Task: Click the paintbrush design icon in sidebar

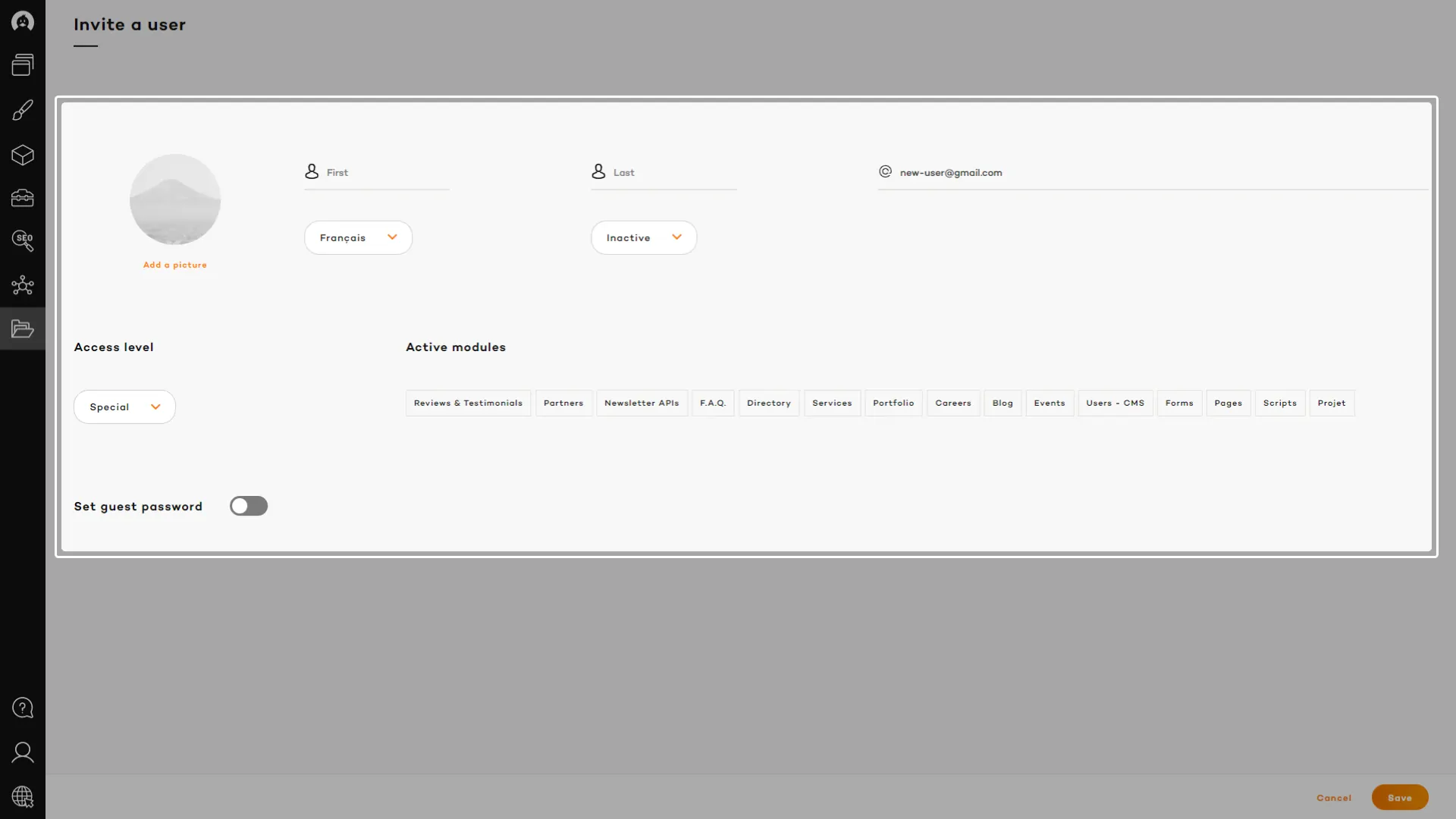Action: pyautogui.click(x=23, y=110)
